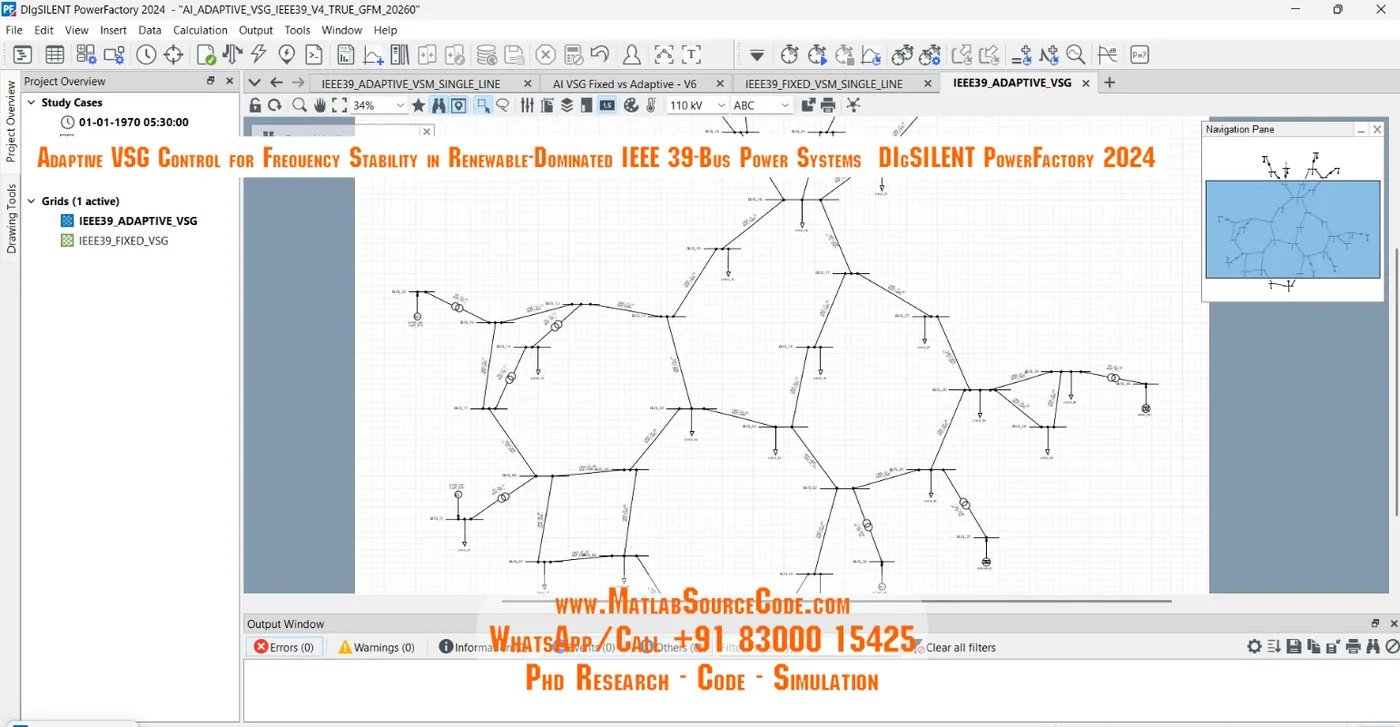Switch to IEEE39_FIXED_VSM_SINGLE_LINE tab
1400x727 pixels.
tap(824, 84)
